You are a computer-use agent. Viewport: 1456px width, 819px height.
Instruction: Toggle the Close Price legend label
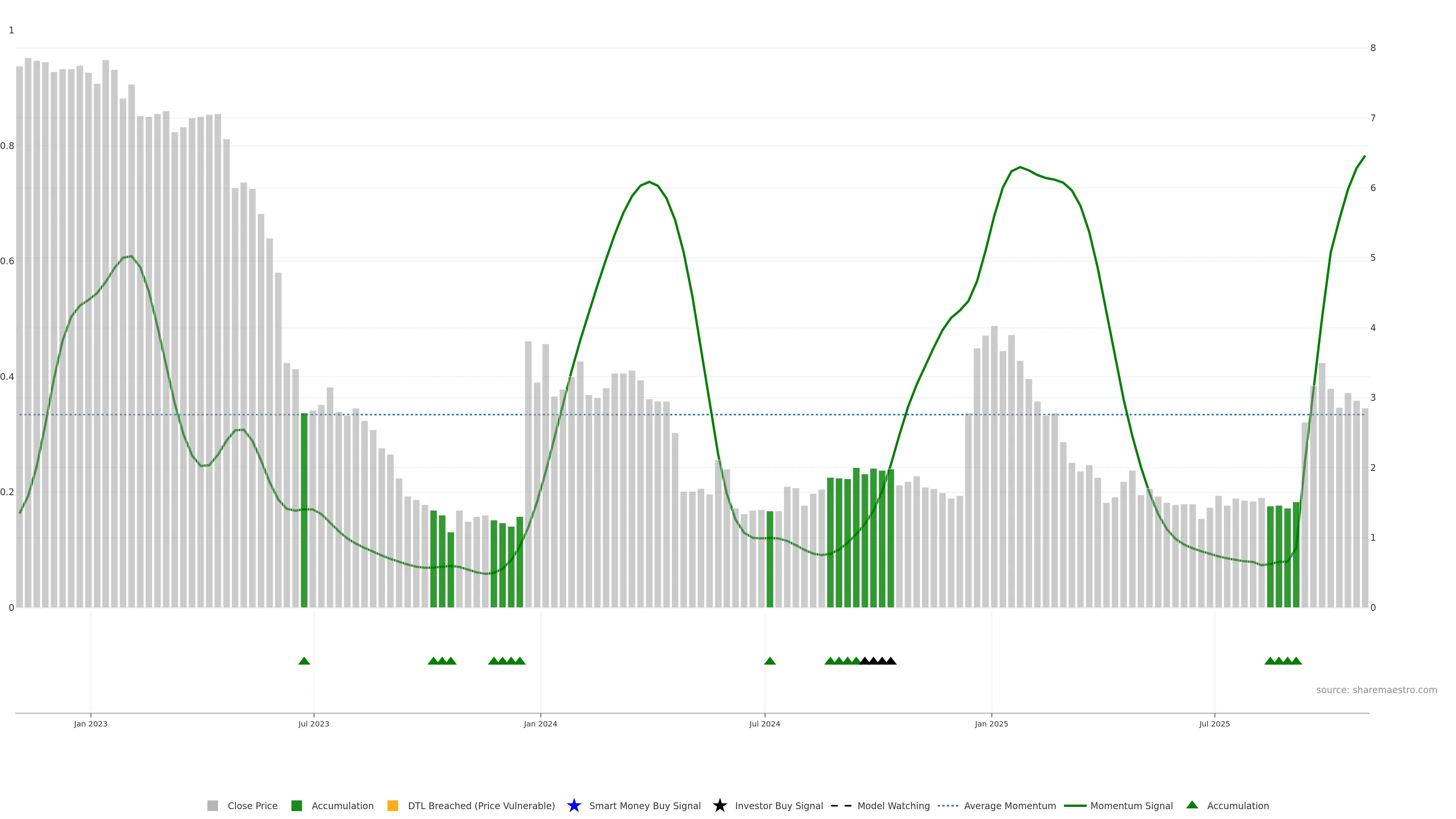(252, 806)
